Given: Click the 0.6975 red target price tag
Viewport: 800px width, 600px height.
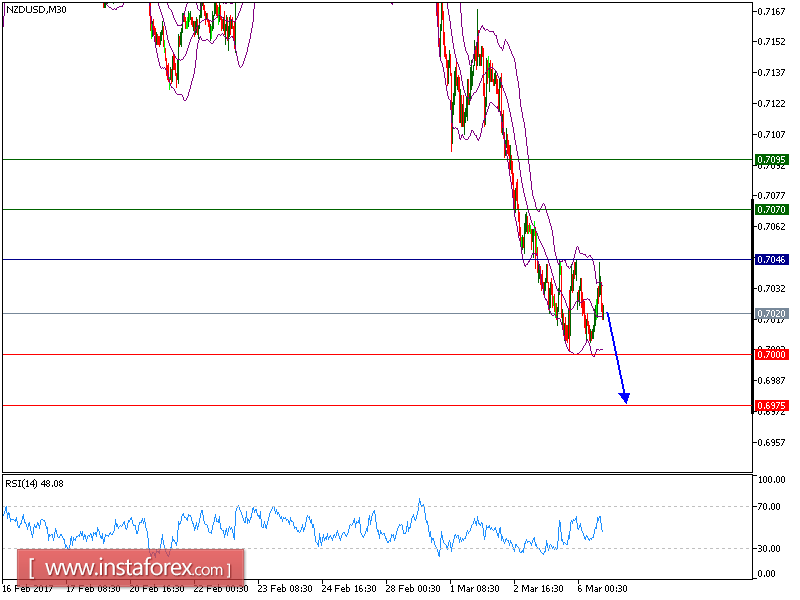Looking at the screenshot, I should [767, 406].
